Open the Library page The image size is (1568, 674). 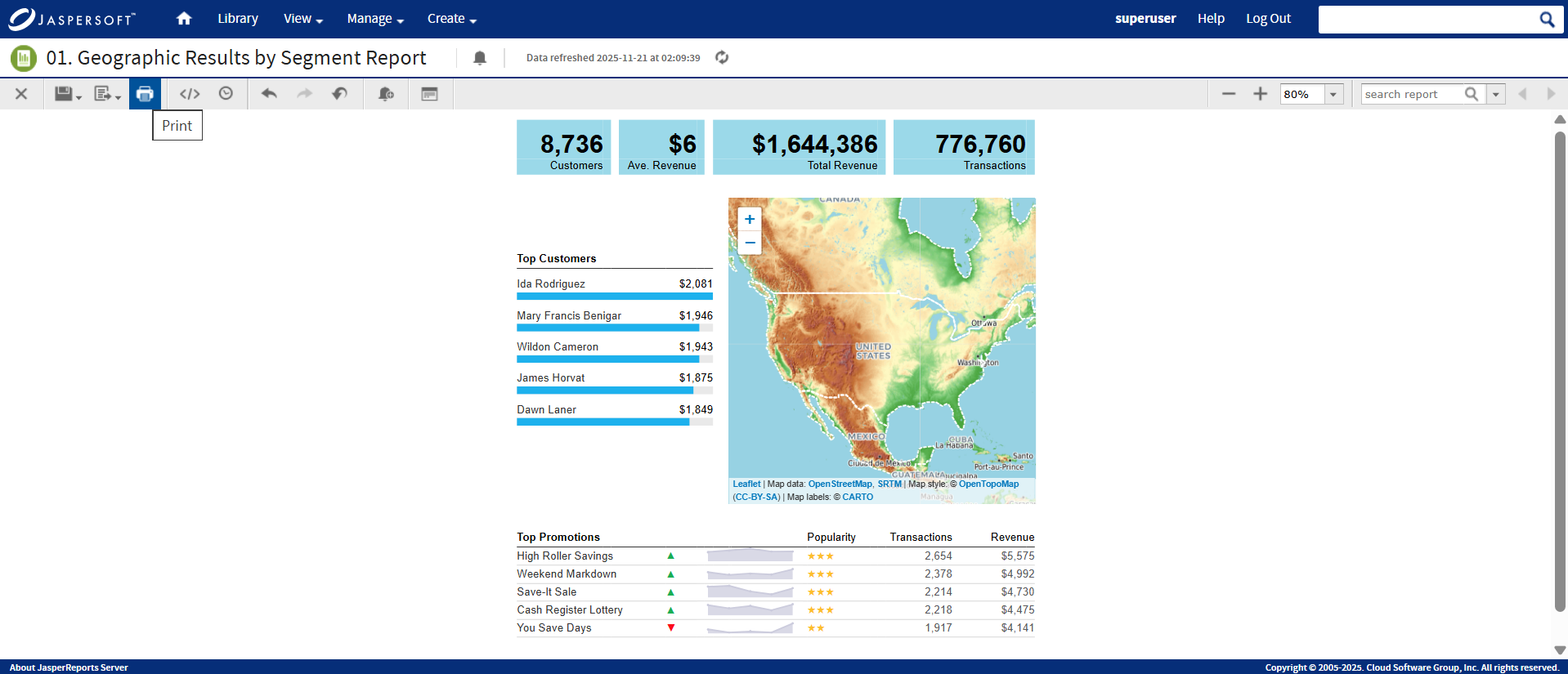coord(238,19)
